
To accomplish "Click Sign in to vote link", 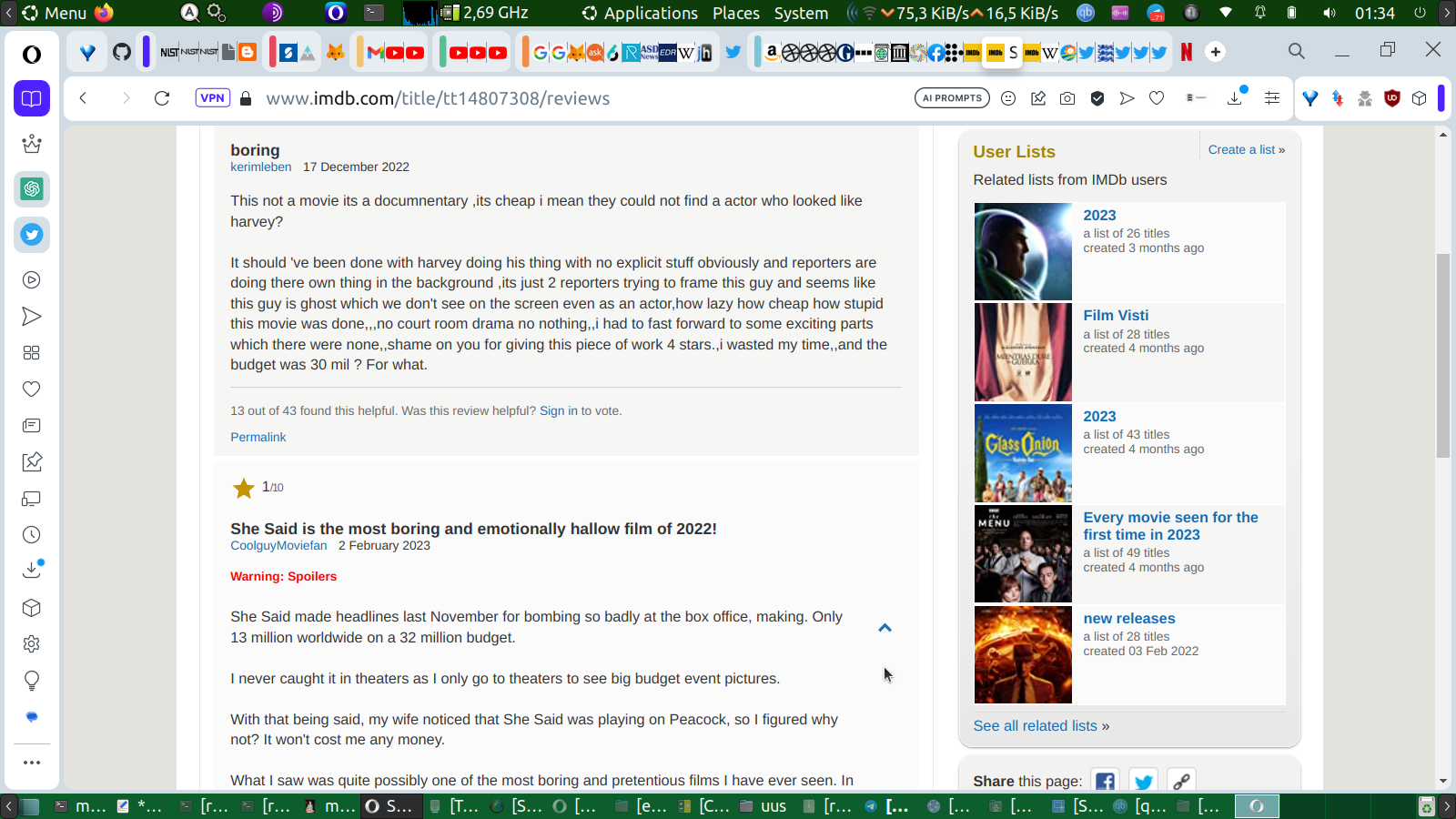I will point(559,410).
